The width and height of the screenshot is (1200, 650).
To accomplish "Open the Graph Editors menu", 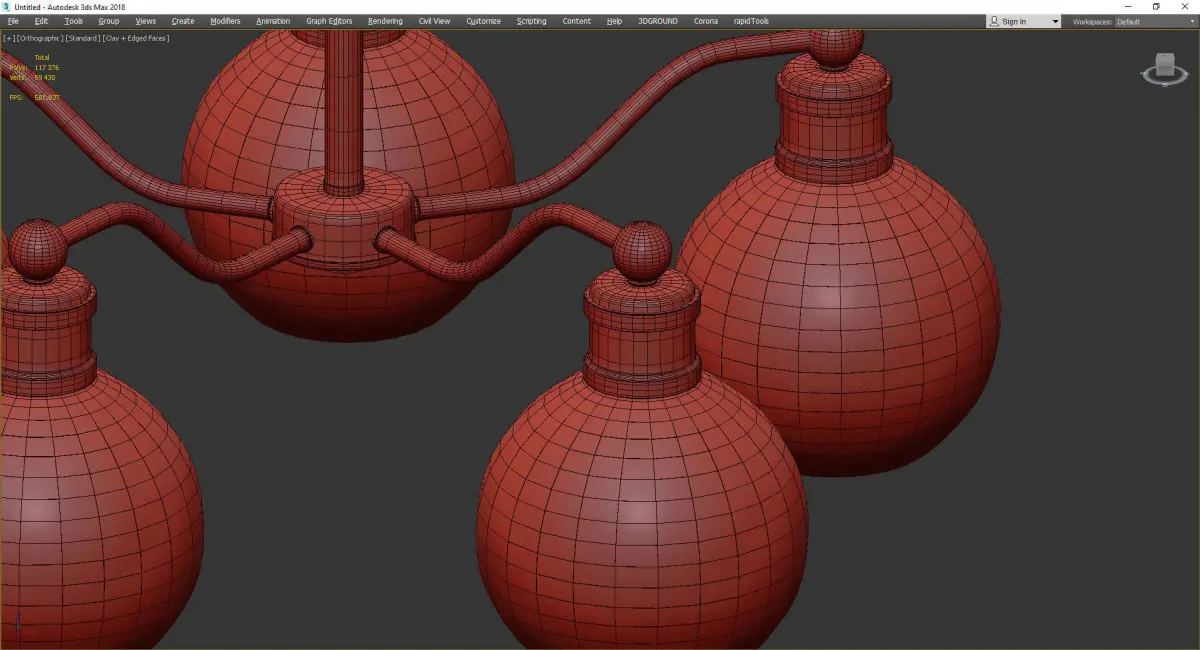I will coord(329,21).
